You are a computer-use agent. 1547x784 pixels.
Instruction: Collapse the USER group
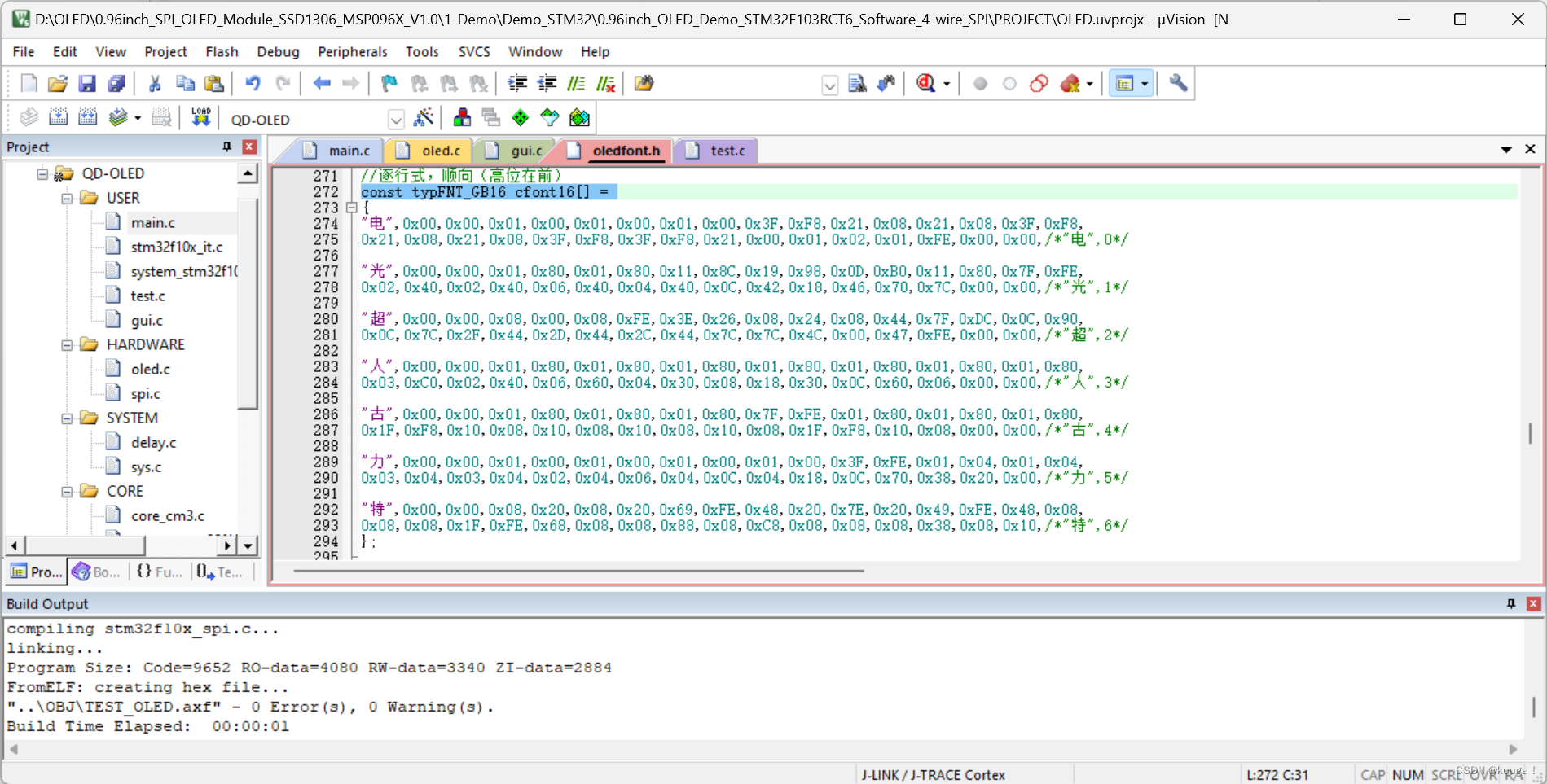pos(67,198)
